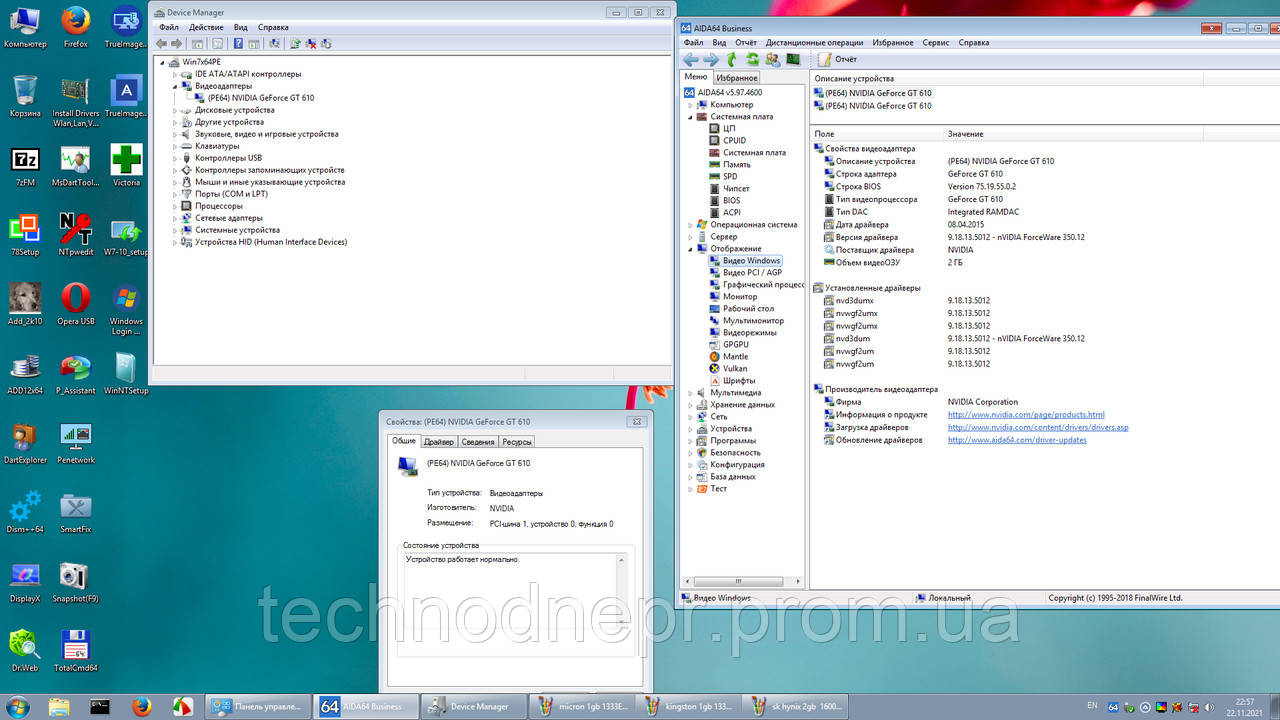The image size is (1280, 720).
Task: Click AIDA64 toolbar forward arrow
Action: (x=711, y=60)
